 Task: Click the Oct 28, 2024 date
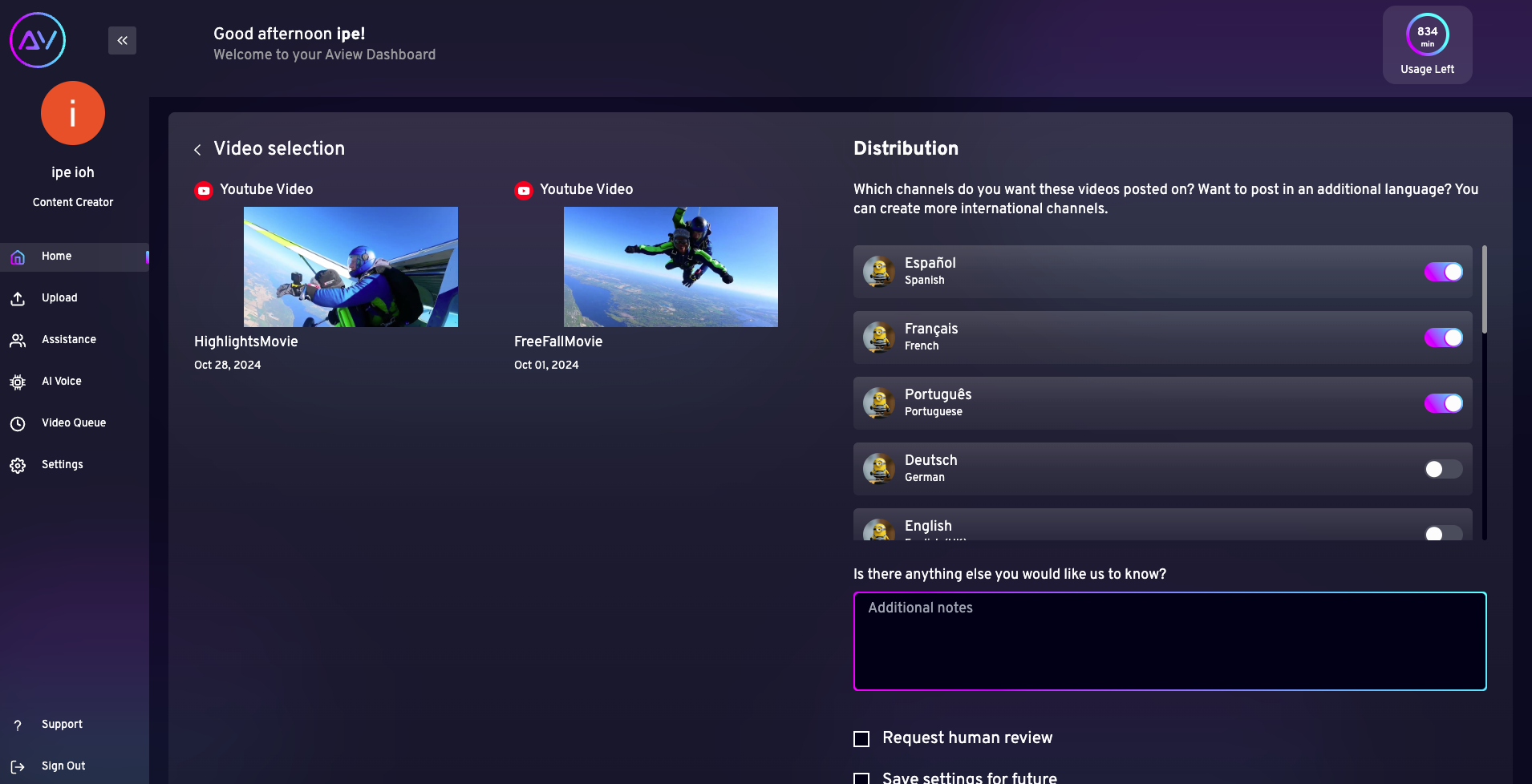click(228, 366)
